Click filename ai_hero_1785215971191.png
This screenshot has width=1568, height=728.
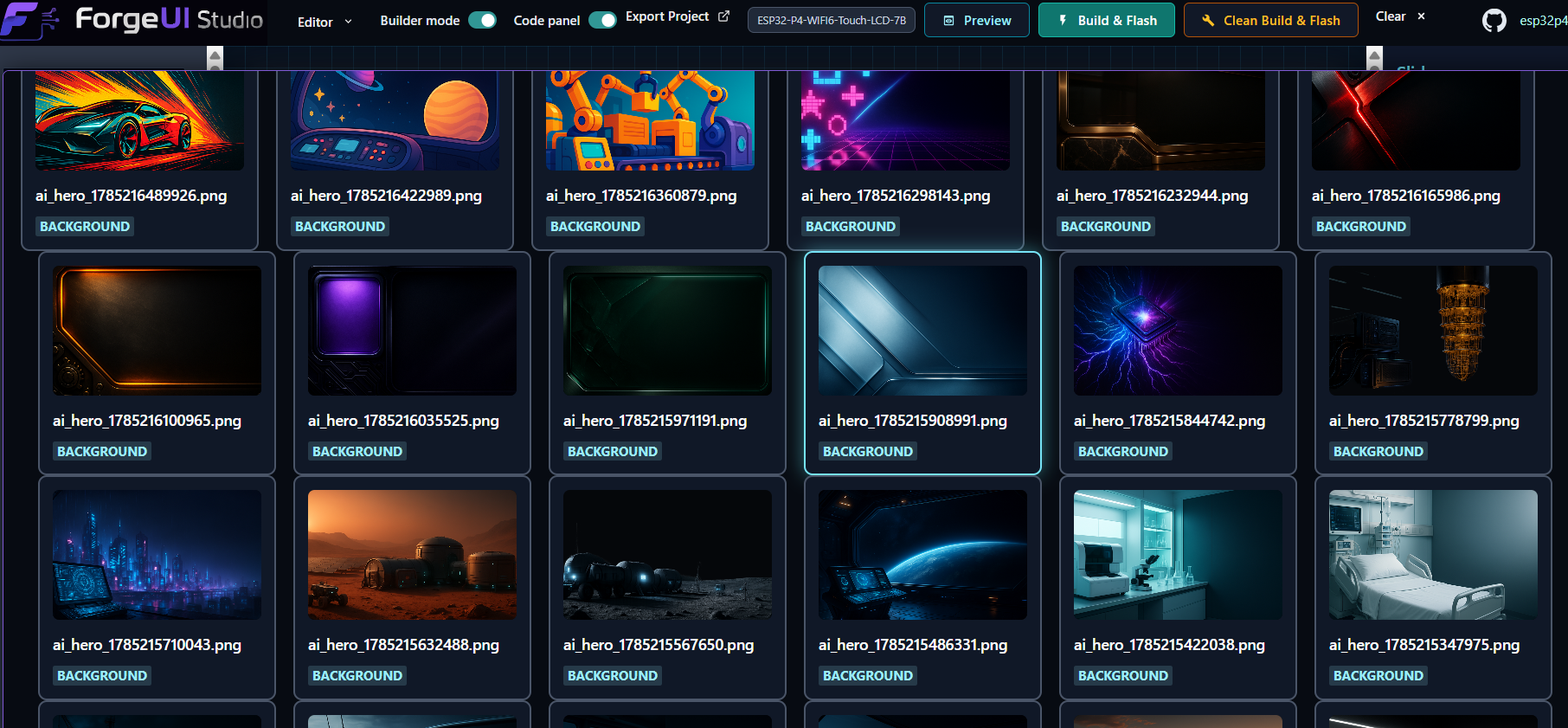coord(655,421)
